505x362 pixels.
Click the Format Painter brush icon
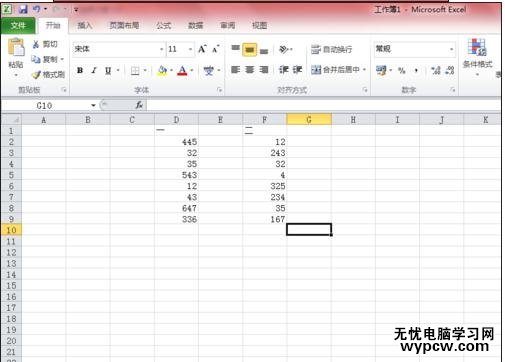pyautogui.click(x=36, y=75)
